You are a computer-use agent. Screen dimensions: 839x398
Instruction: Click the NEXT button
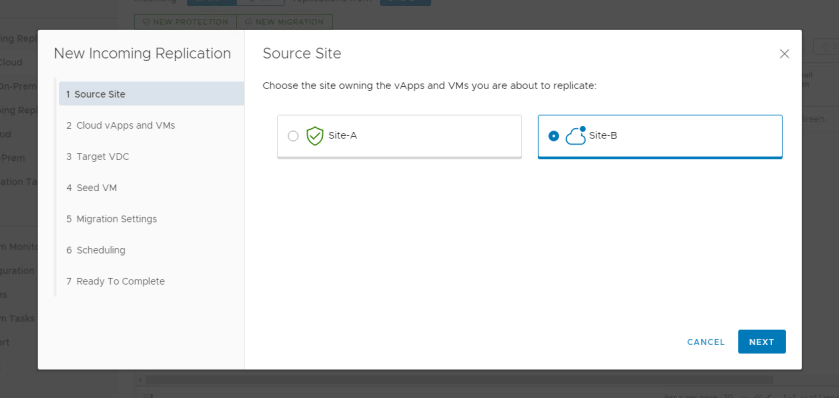pos(761,342)
